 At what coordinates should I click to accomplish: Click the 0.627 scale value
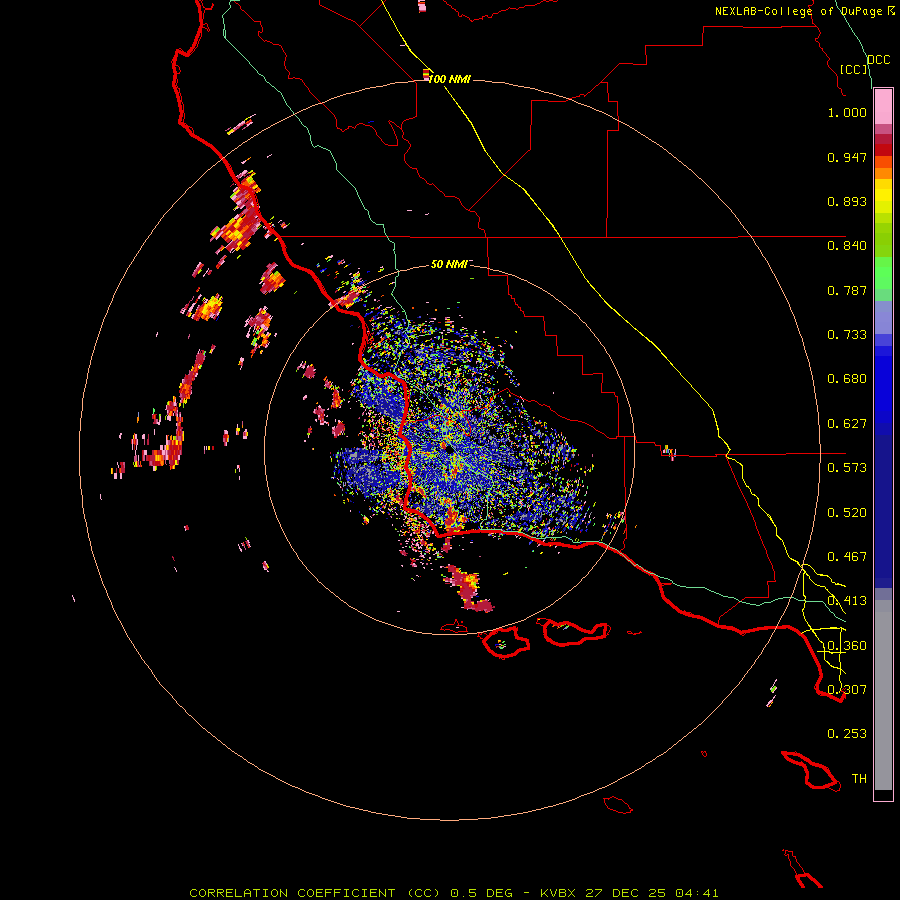click(x=847, y=424)
